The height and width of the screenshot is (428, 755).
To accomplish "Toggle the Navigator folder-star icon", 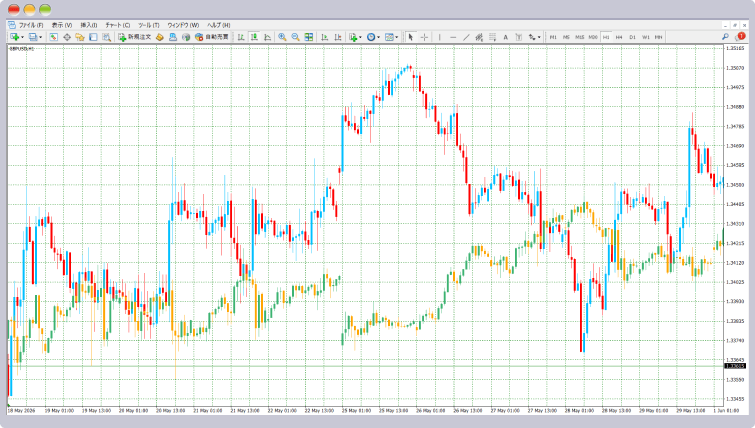I will pyautogui.click(x=80, y=37).
